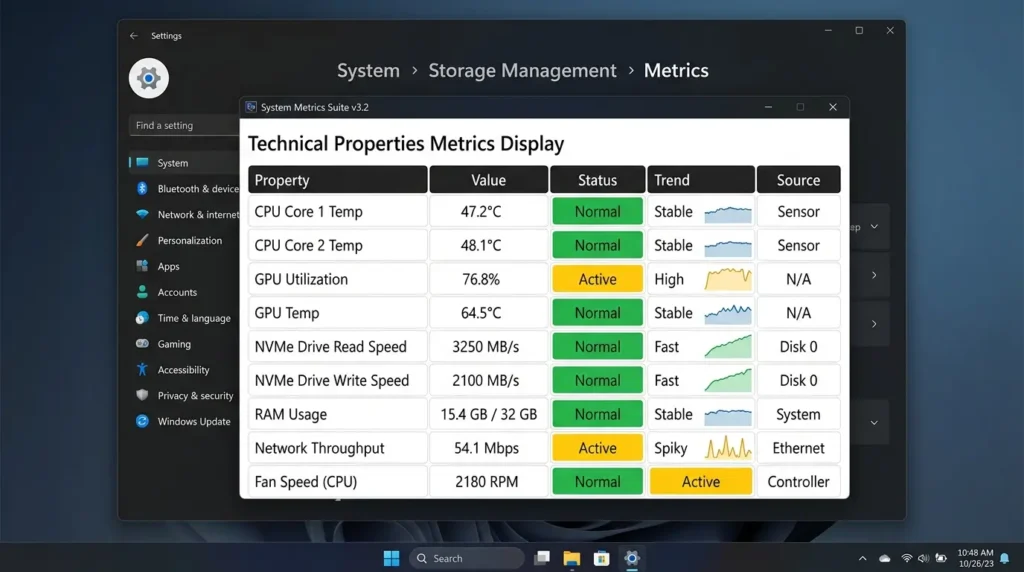The height and width of the screenshot is (572, 1024).
Task: Open the Windows Update category
Action: tap(185, 421)
